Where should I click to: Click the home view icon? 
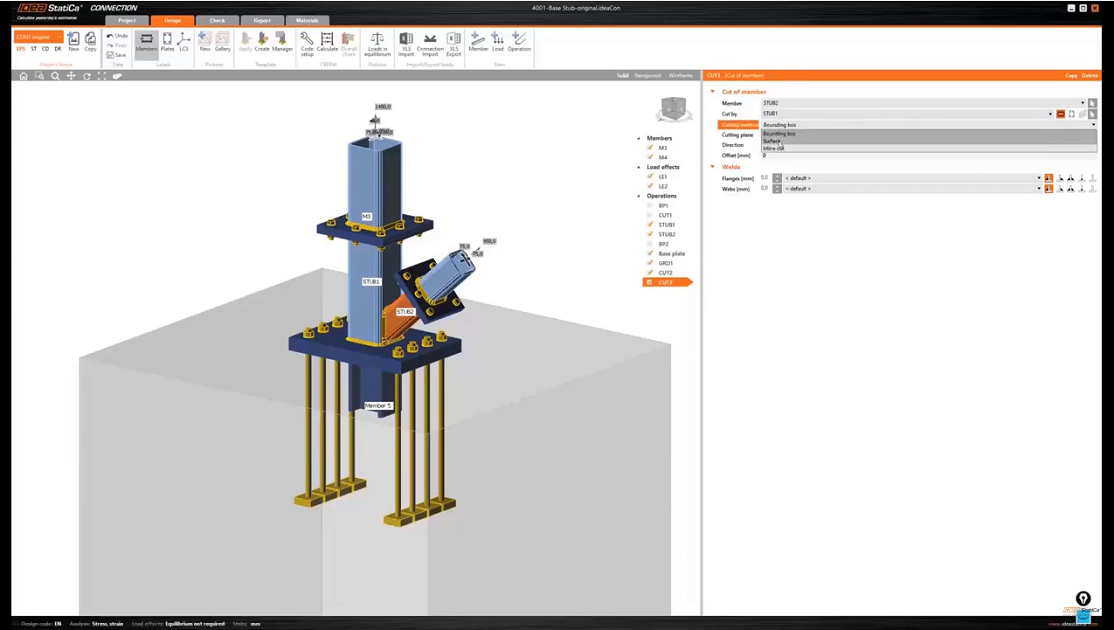click(24, 76)
